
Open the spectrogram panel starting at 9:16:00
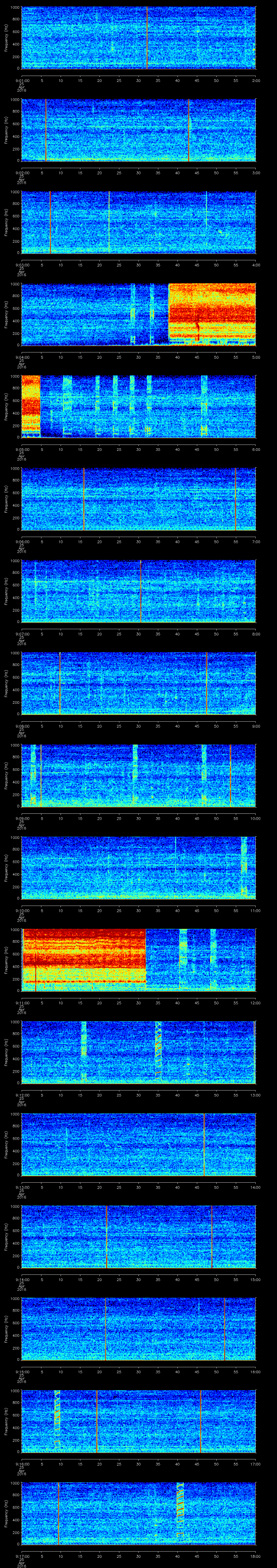coord(138,1421)
